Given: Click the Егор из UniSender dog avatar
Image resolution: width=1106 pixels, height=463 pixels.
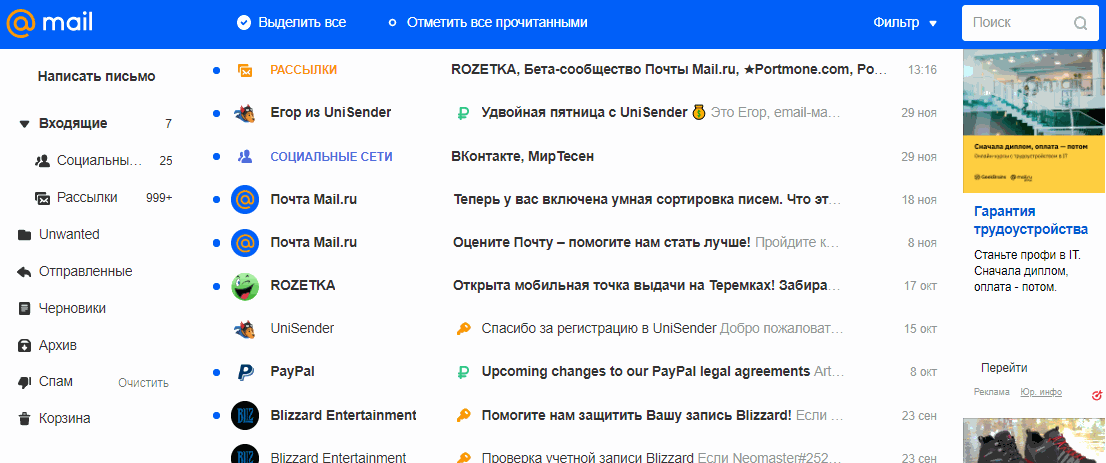Looking at the screenshot, I should pos(245,113).
